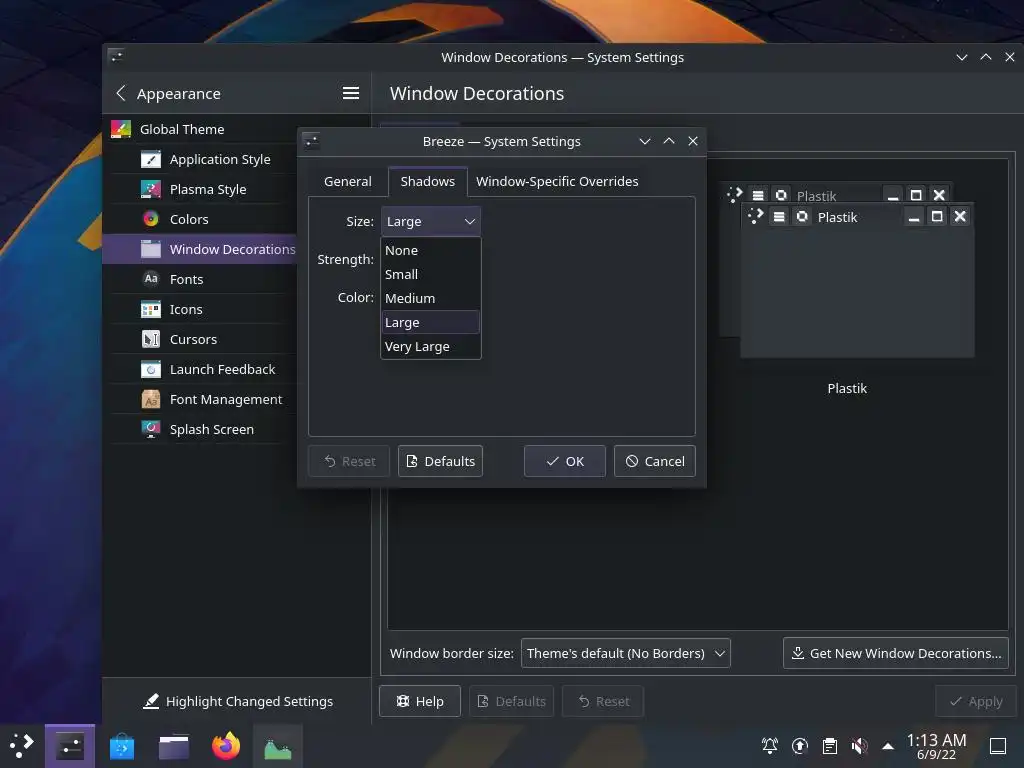Select the Plasma Style sidebar entry icon

point(151,189)
